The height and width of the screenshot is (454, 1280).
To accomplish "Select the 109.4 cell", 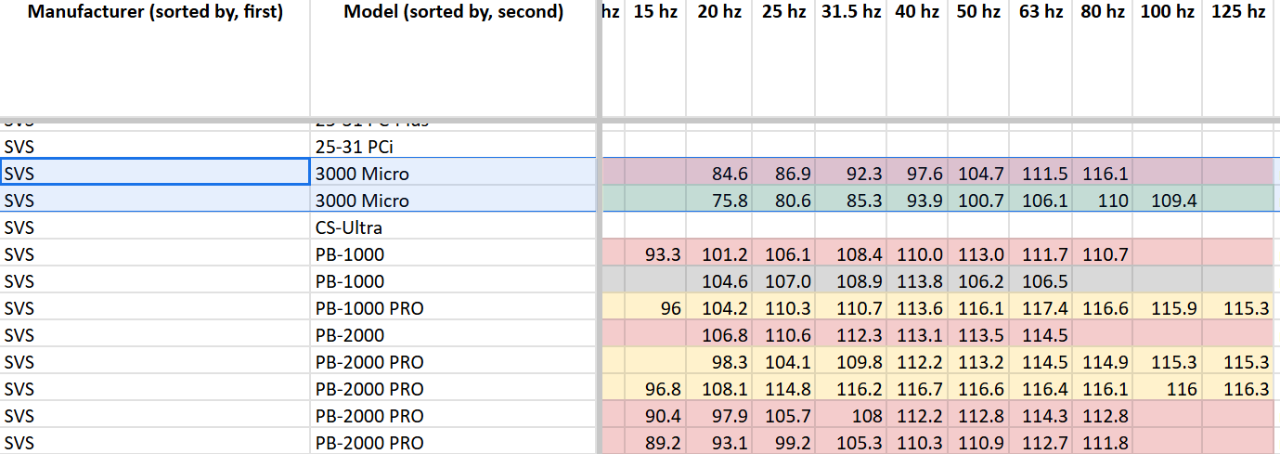I will coord(1168,200).
